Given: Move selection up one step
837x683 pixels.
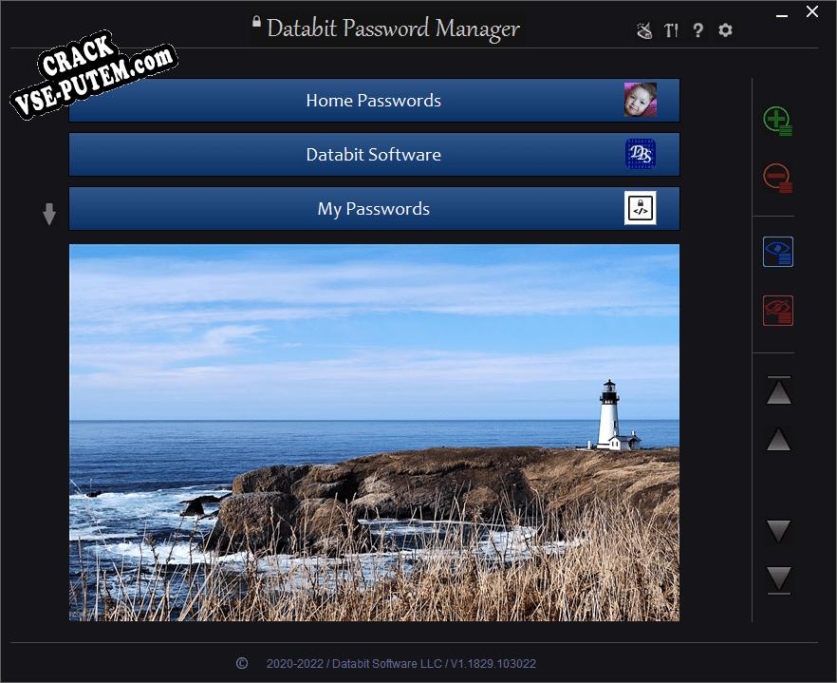Looking at the screenshot, I should pos(779,440).
